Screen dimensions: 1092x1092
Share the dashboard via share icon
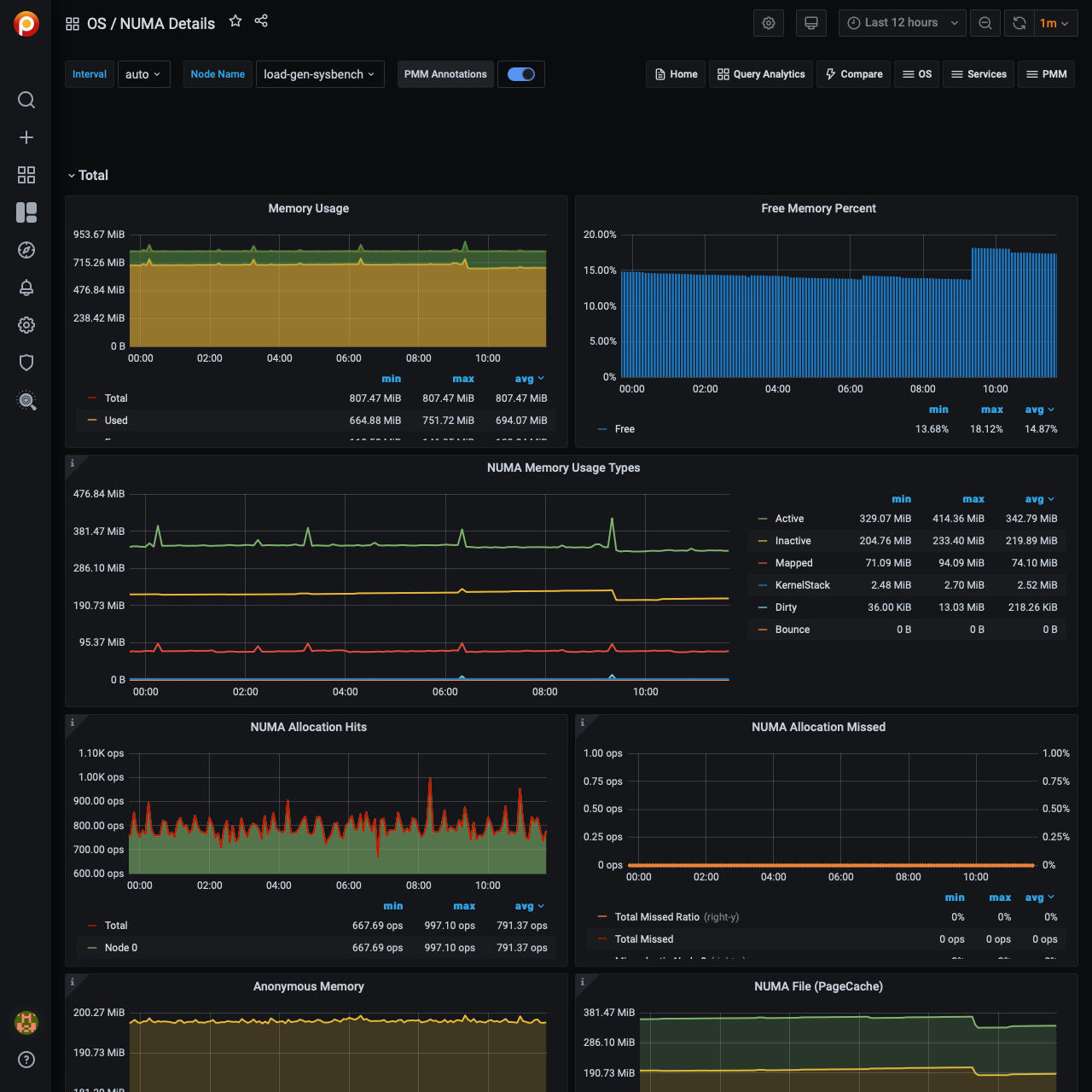[x=261, y=21]
